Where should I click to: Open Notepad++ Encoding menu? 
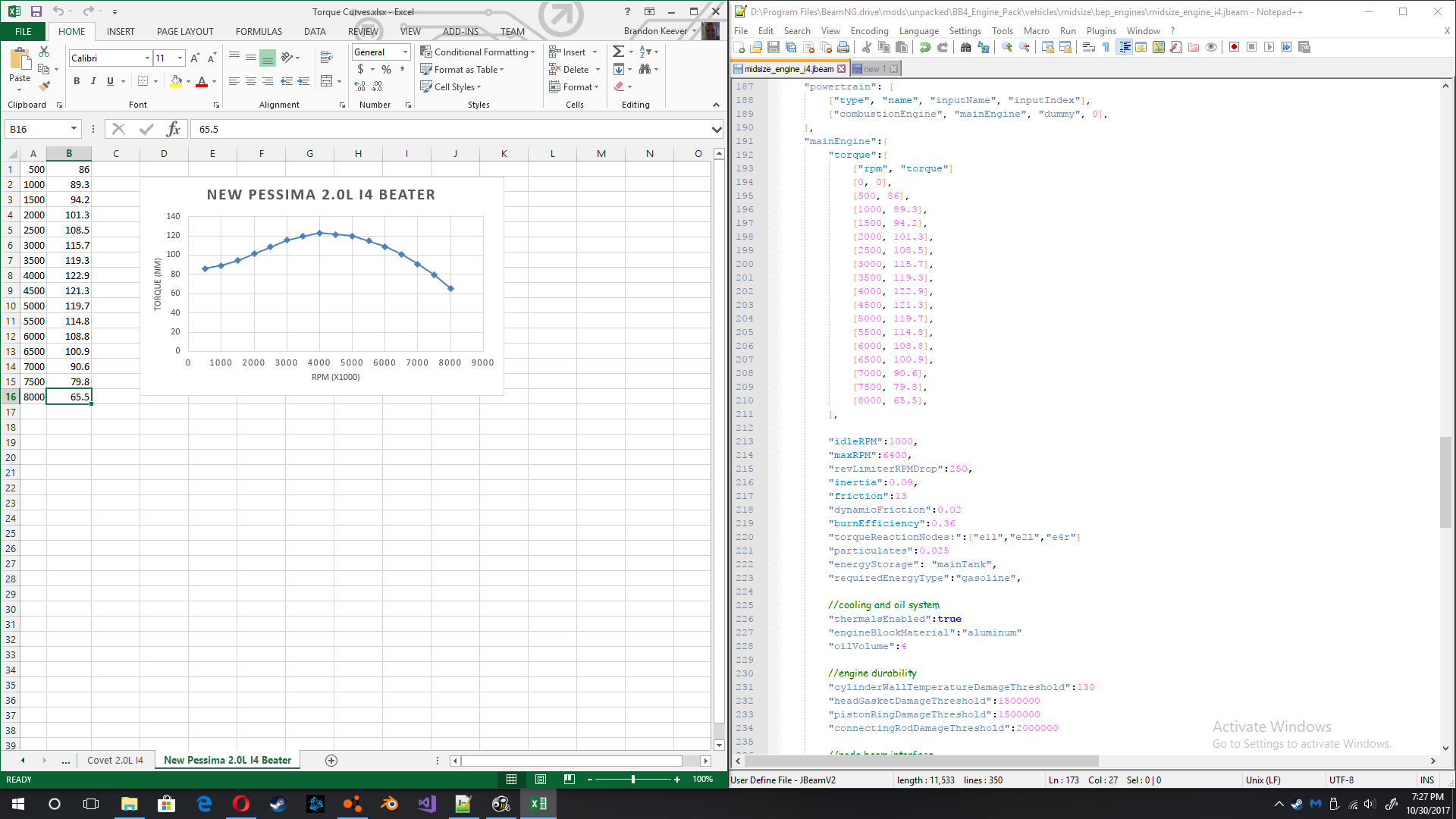(x=869, y=31)
